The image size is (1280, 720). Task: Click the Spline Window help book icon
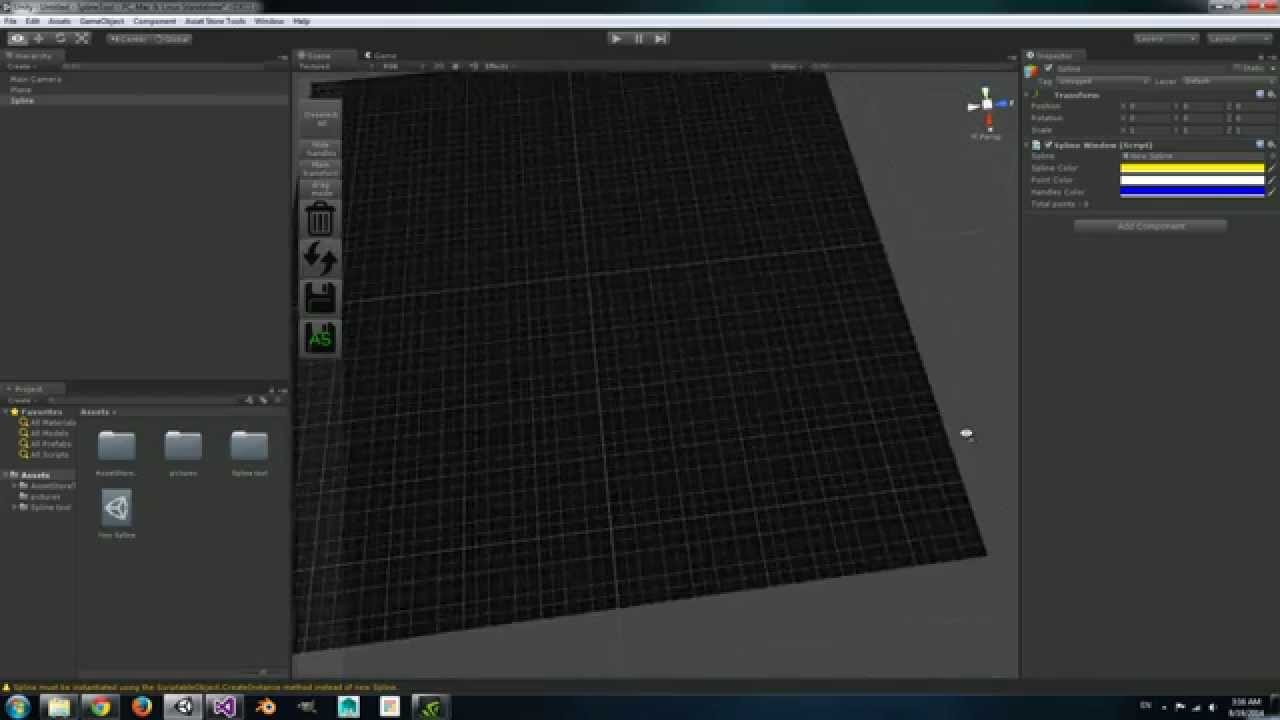pos(1260,145)
